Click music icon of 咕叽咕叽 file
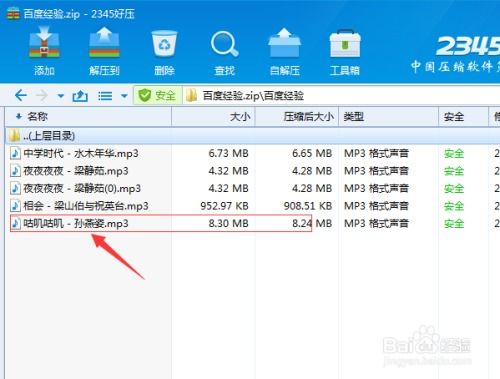This screenshot has height=379, width=500. [15, 223]
